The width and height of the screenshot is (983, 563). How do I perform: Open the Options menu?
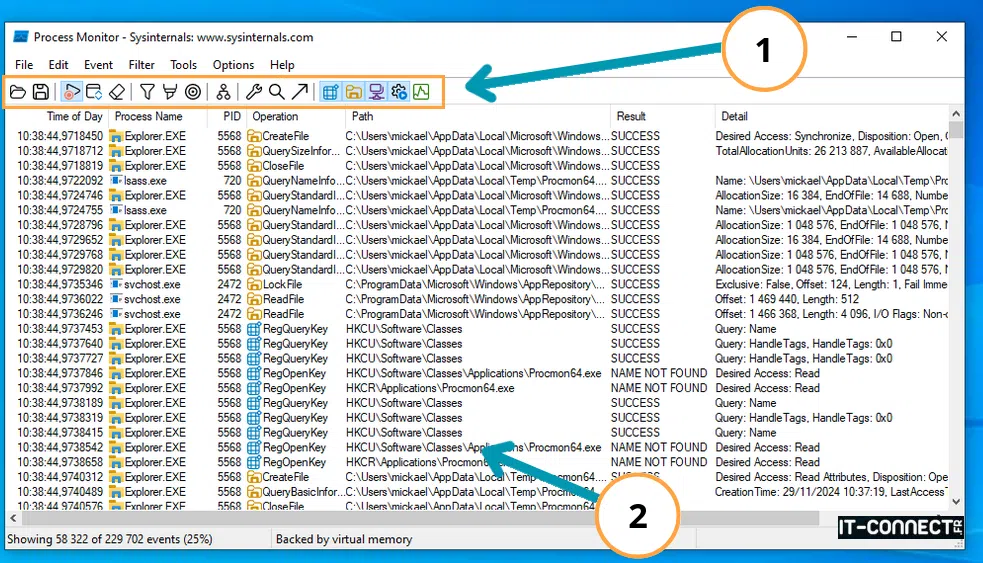tap(233, 65)
